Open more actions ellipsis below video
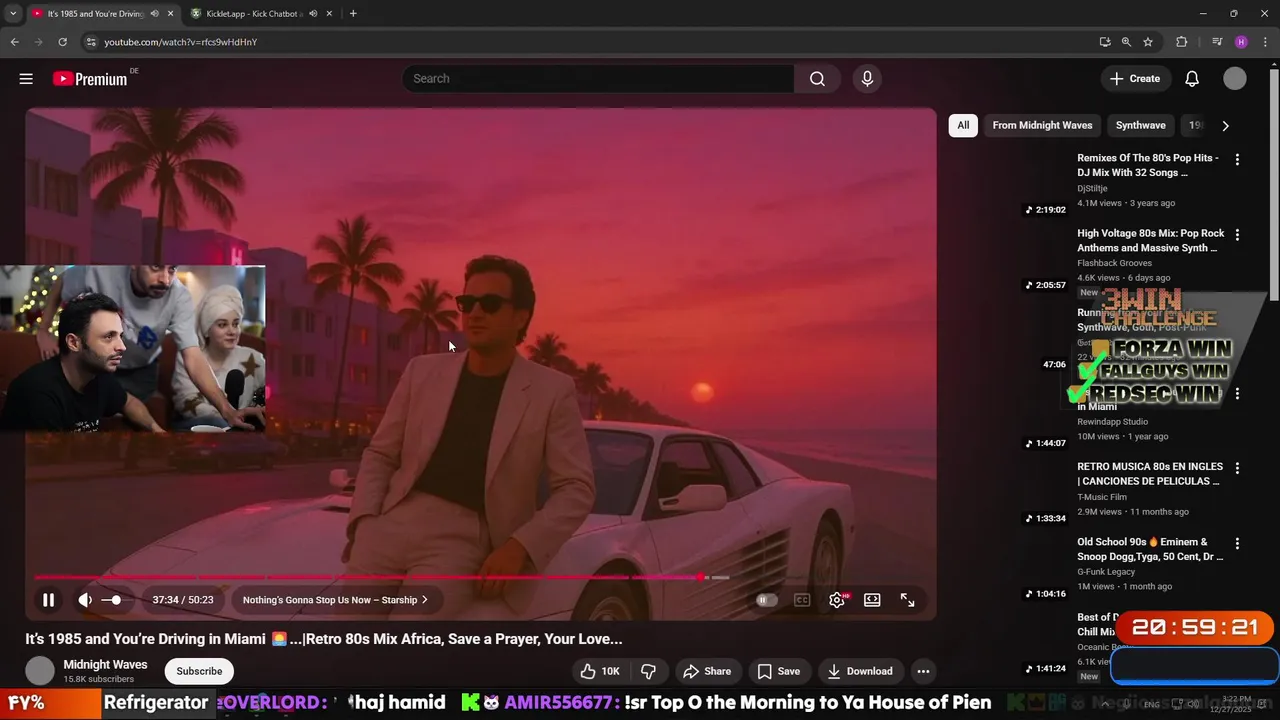The image size is (1280, 720). (x=924, y=671)
